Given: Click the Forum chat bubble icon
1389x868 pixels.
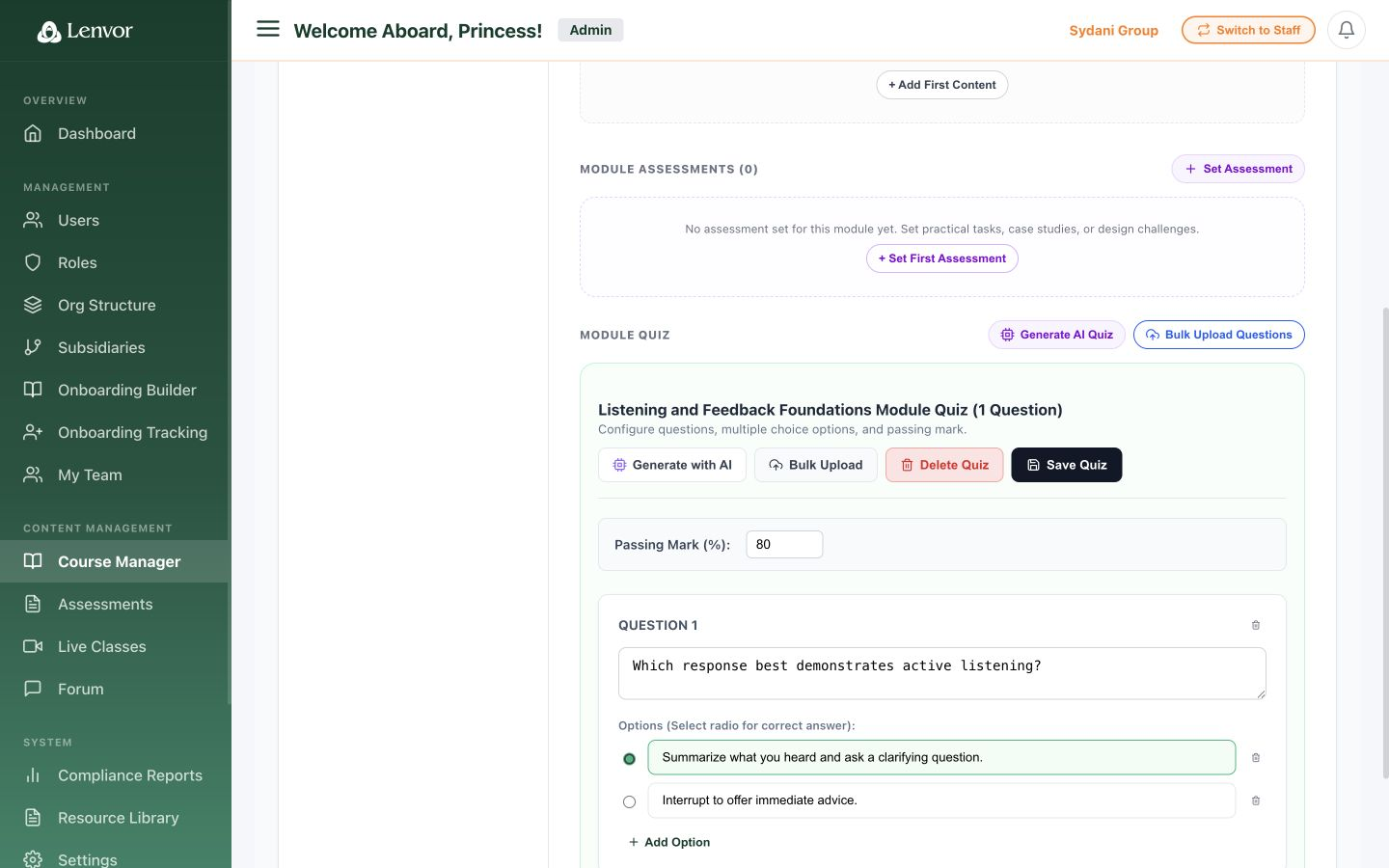Looking at the screenshot, I should click(x=33, y=689).
